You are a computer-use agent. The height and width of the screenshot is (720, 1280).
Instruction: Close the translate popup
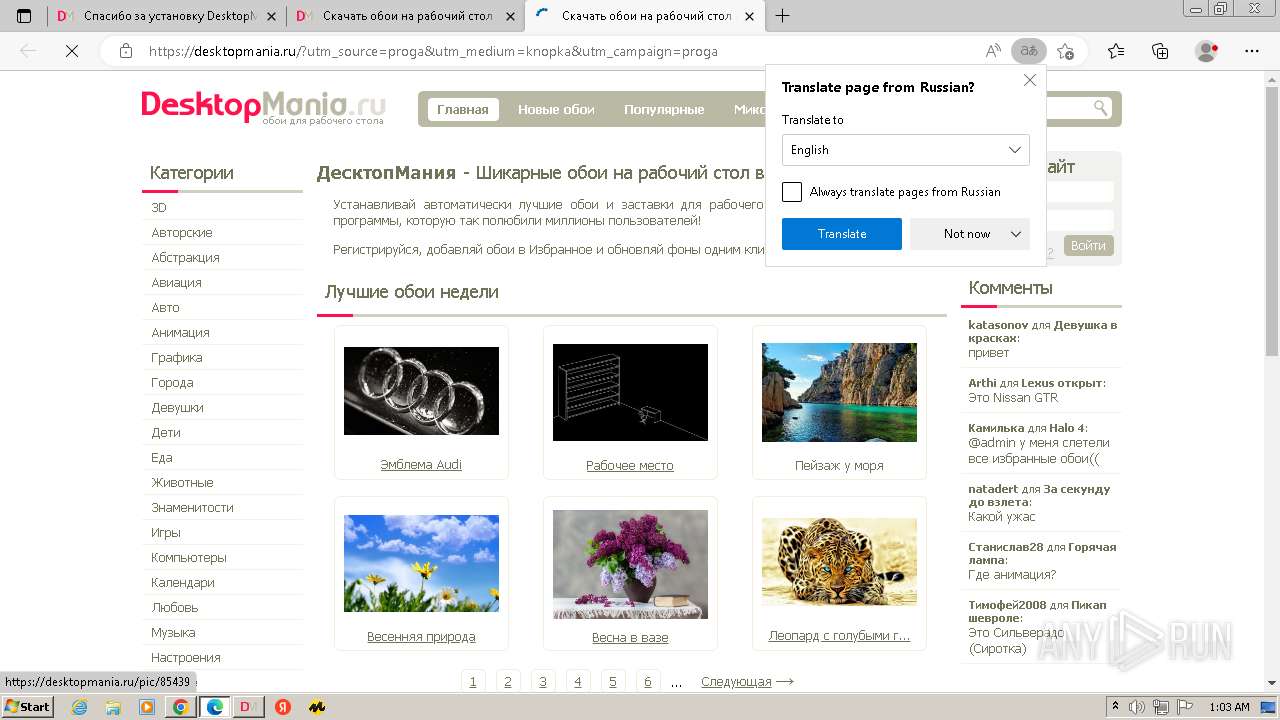(1030, 80)
